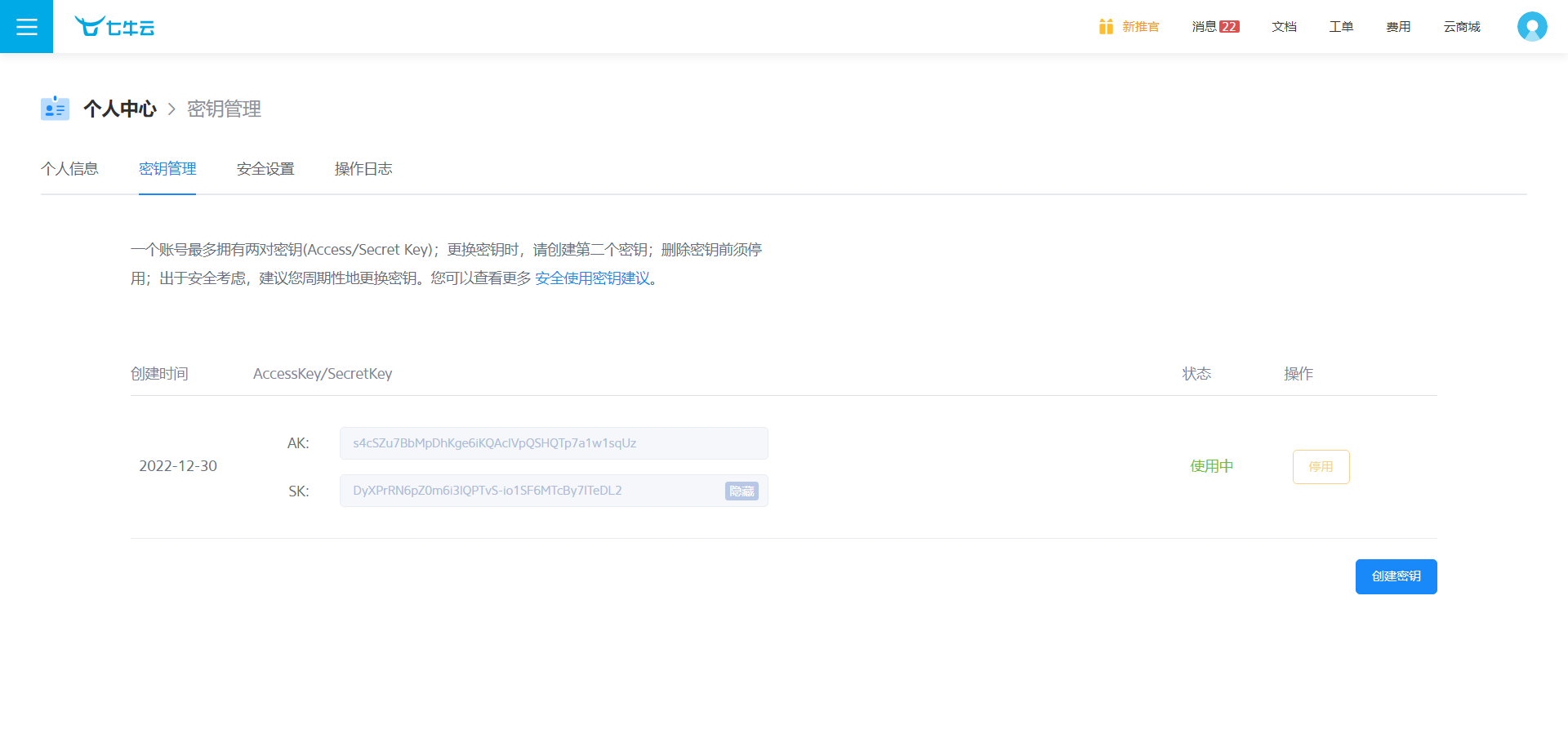This screenshot has height=738, width=1568.
Task: Switch to the 安全设置 tab
Action: coord(265,169)
